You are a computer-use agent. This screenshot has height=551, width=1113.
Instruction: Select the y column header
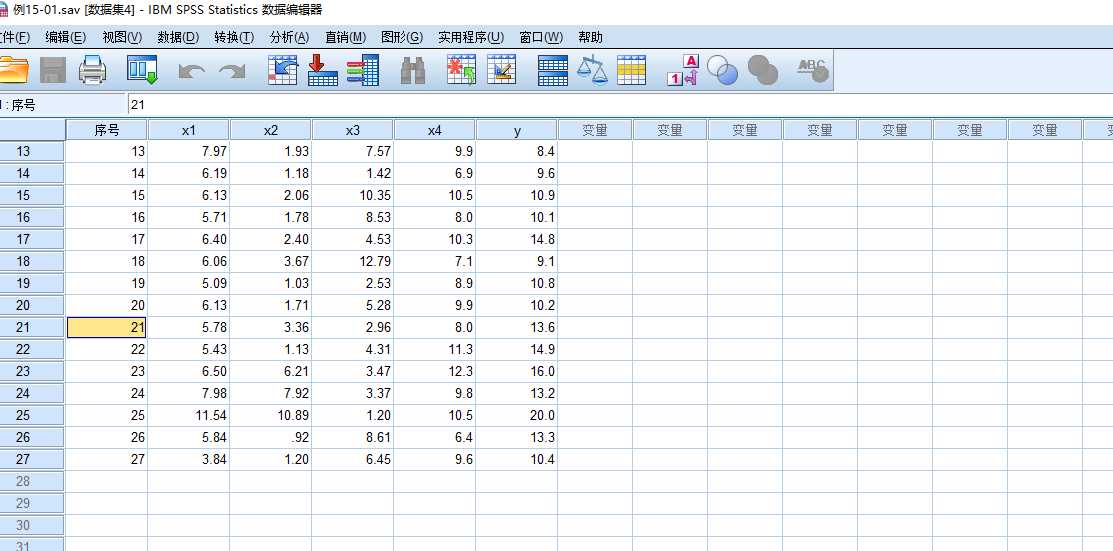(517, 130)
